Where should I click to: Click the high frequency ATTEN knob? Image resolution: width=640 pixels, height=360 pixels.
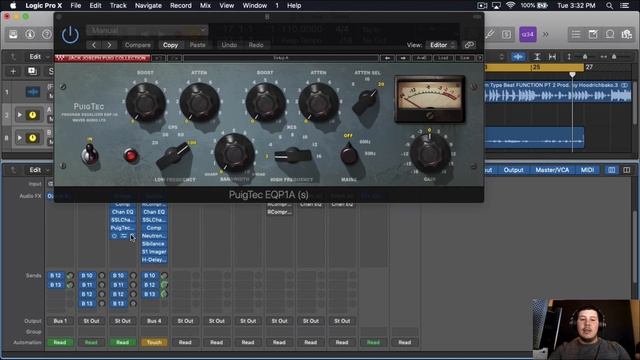click(x=319, y=102)
